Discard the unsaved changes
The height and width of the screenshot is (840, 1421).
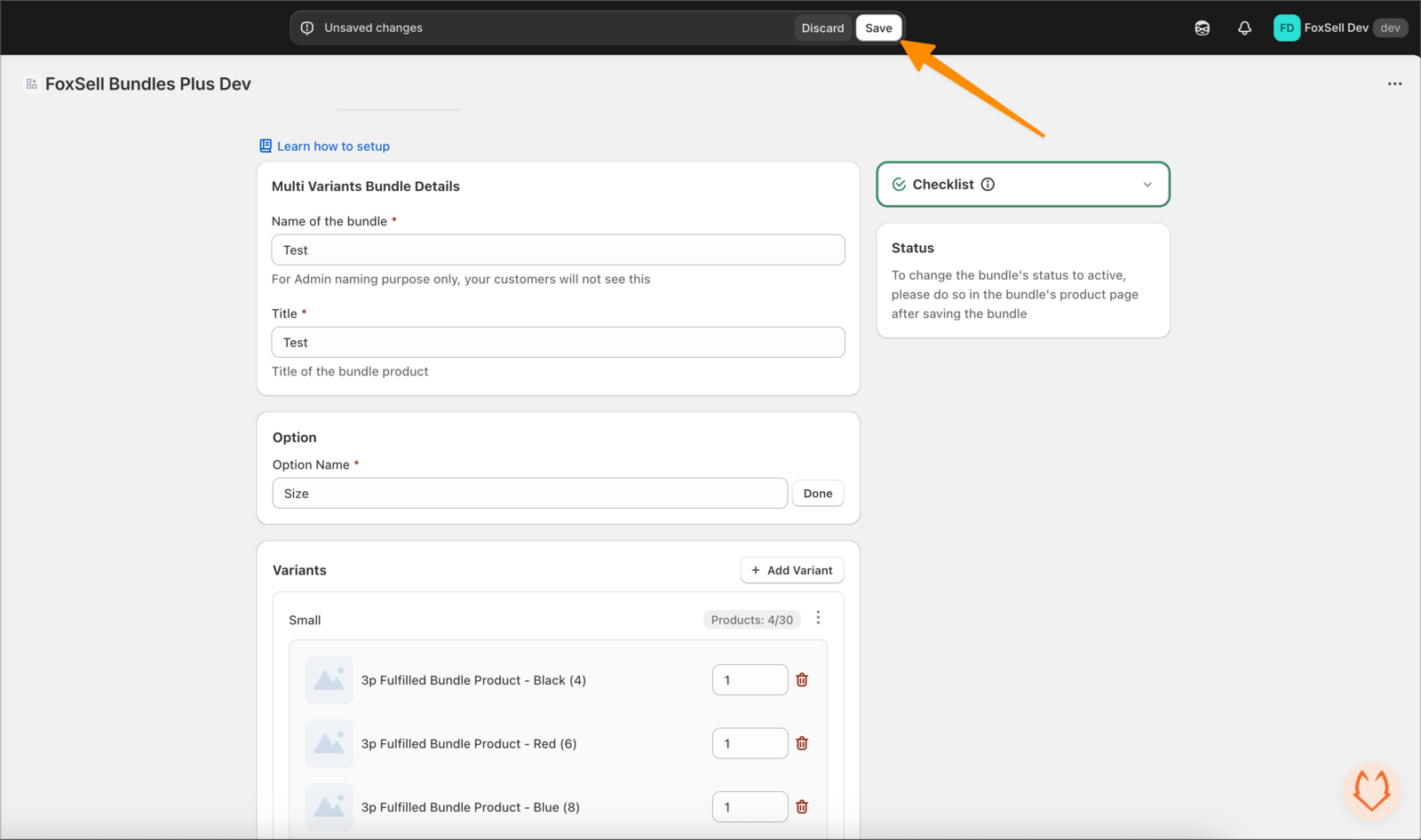[x=822, y=28]
